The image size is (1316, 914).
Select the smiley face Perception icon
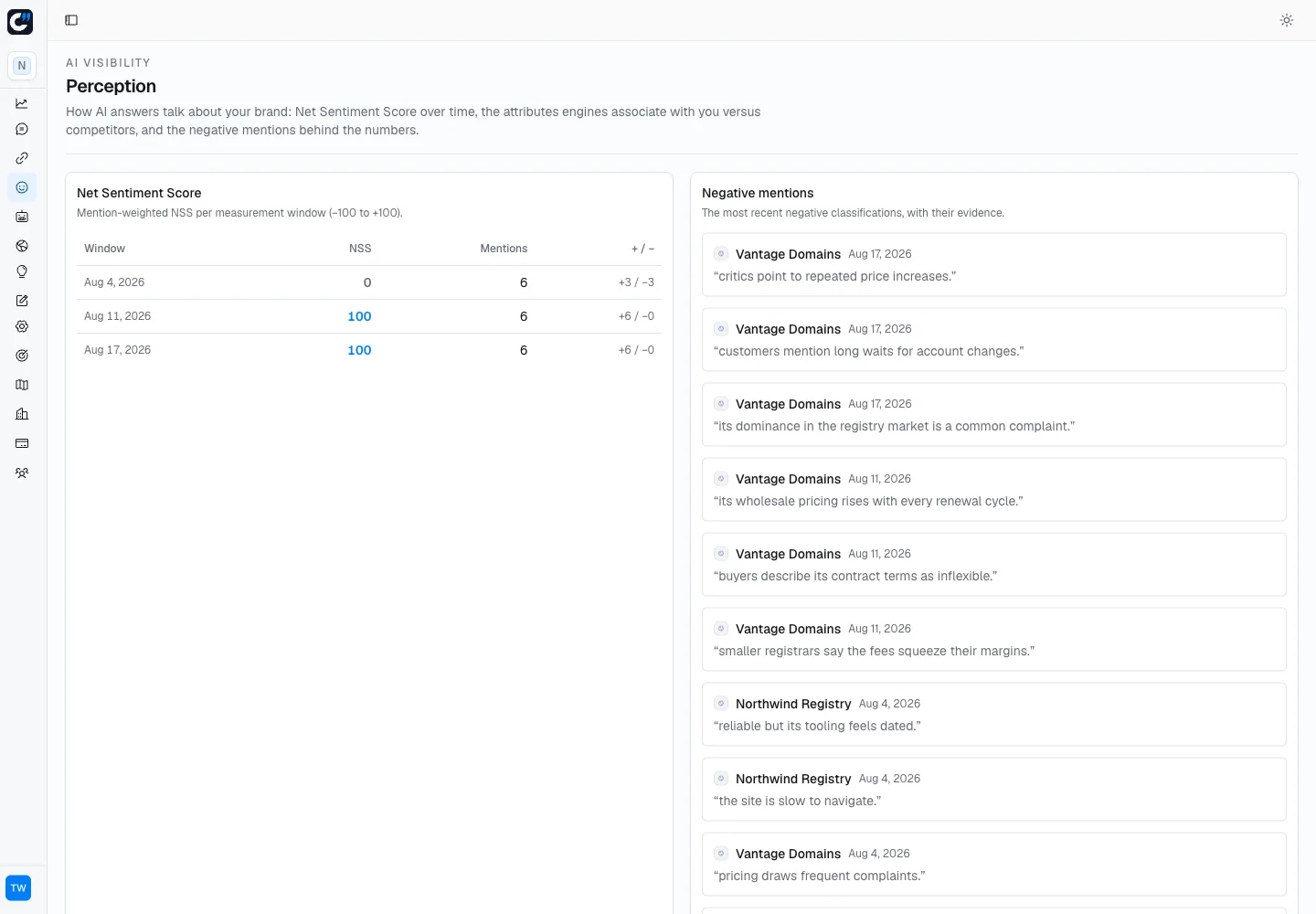coord(22,187)
